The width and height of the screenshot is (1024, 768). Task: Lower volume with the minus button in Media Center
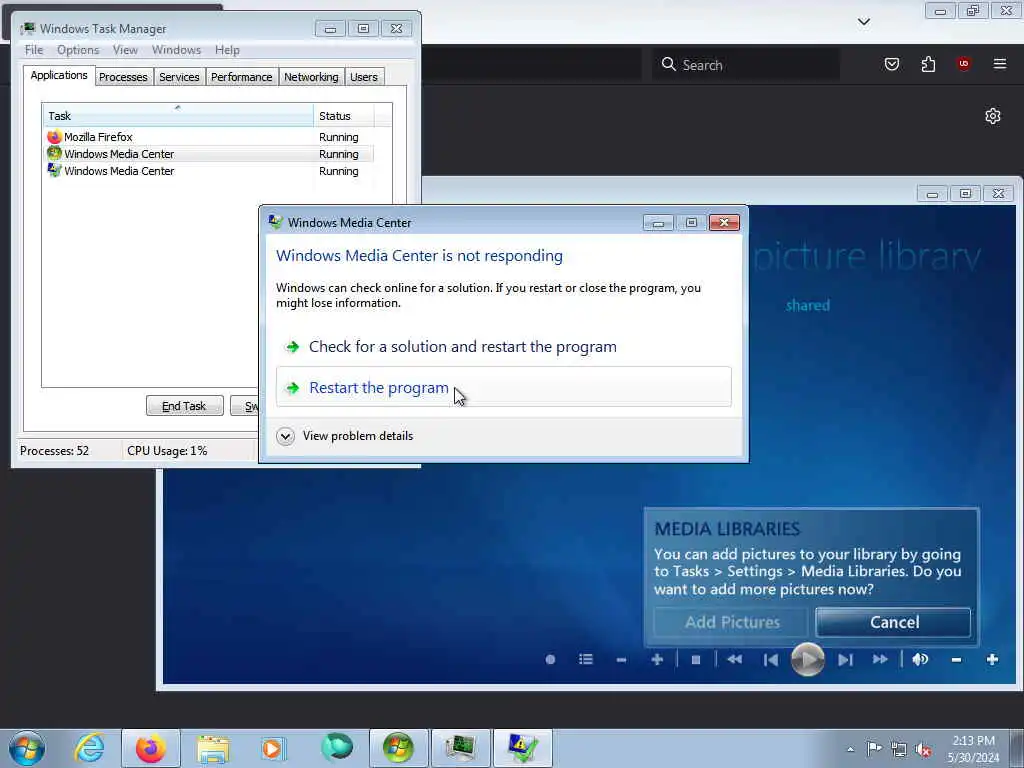(x=956, y=660)
